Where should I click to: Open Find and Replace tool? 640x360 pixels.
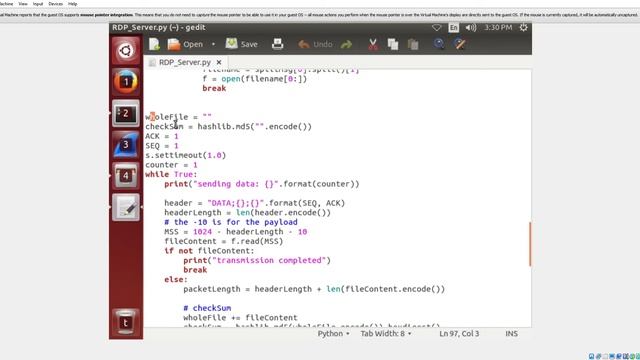click(460, 44)
